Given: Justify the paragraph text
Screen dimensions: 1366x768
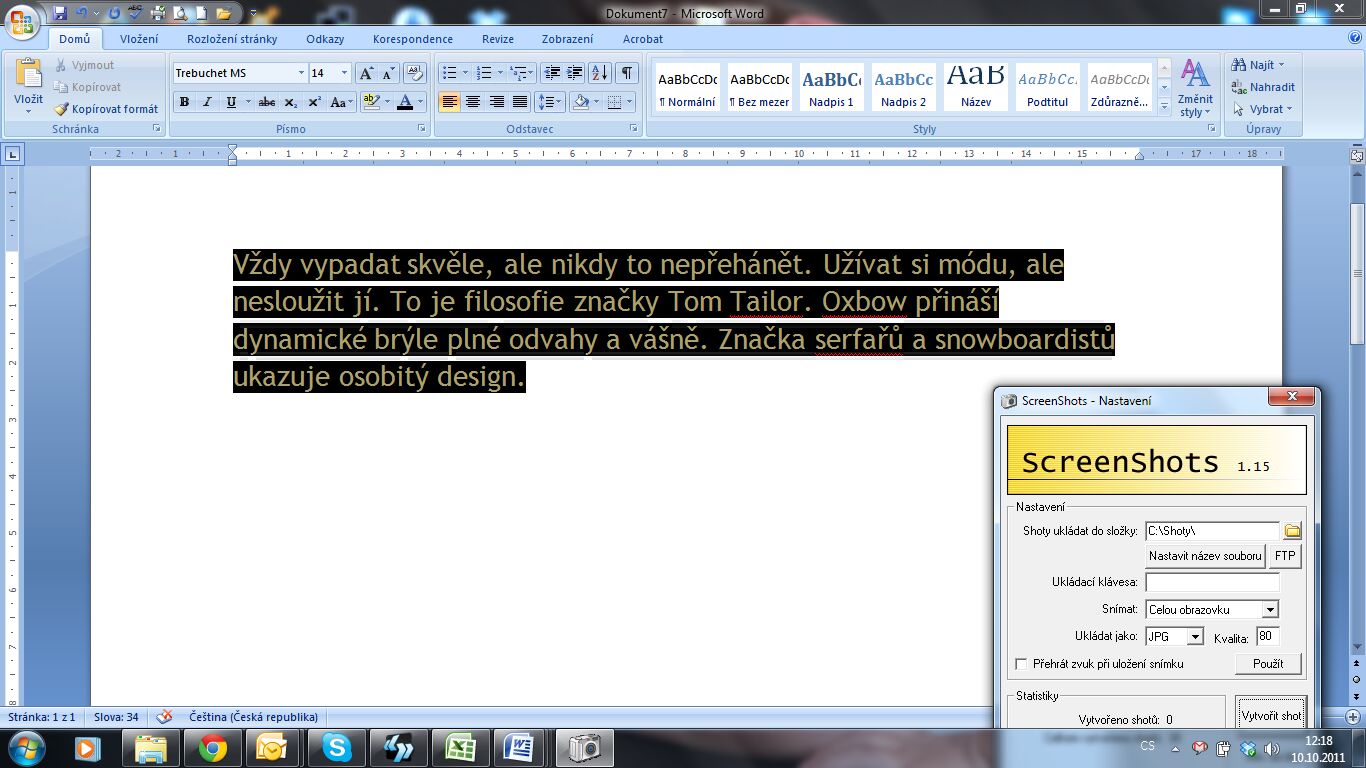Looking at the screenshot, I should [520, 102].
